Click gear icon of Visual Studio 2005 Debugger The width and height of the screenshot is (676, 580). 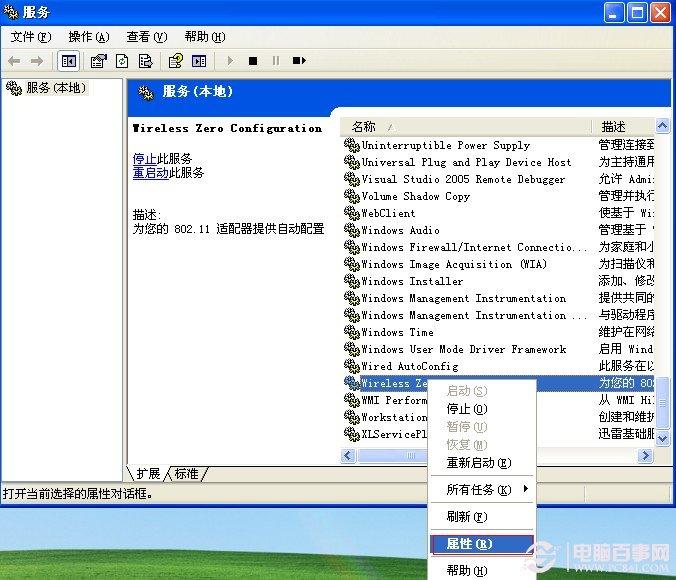(352, 179)
